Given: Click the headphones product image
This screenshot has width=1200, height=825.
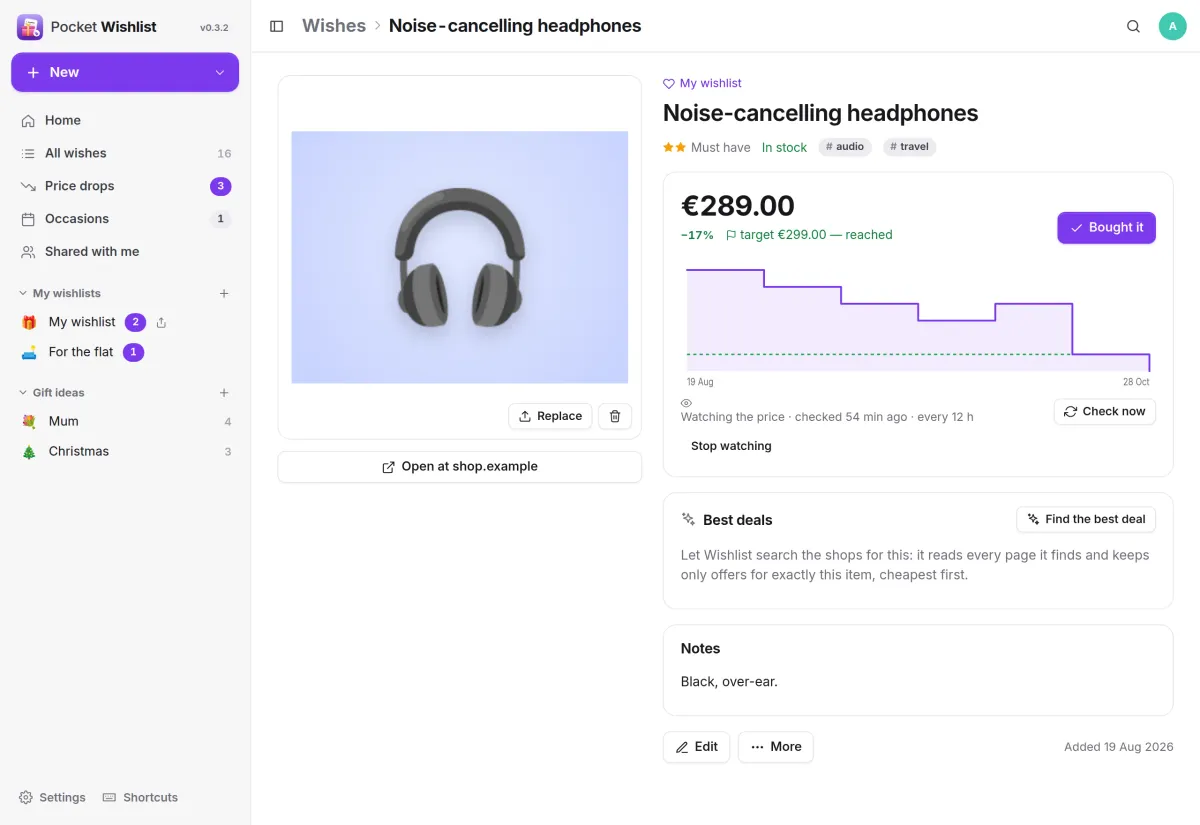Looking at the screenshot, I should click(460, 257).
